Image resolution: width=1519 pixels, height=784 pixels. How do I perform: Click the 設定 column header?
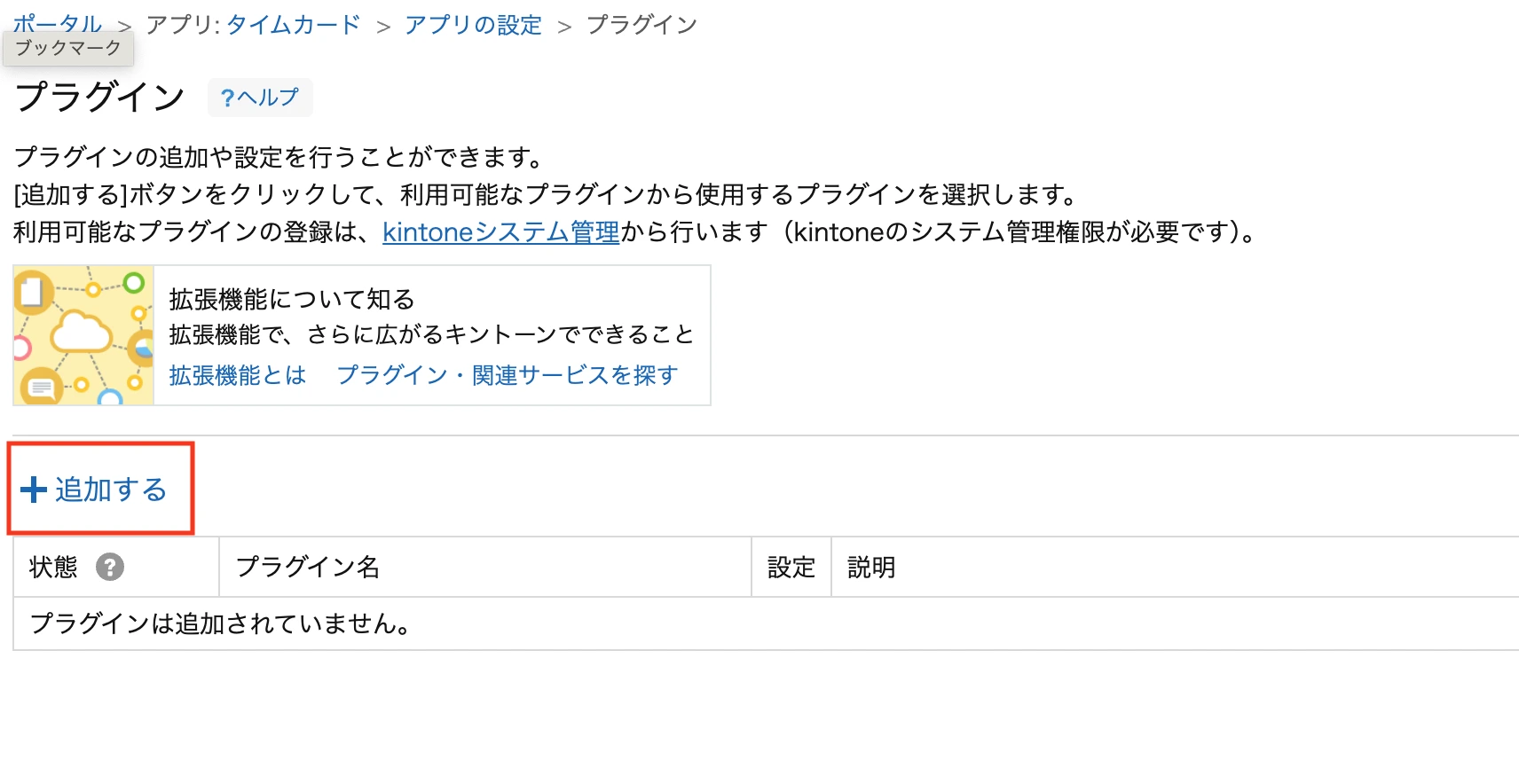point(791,567)
